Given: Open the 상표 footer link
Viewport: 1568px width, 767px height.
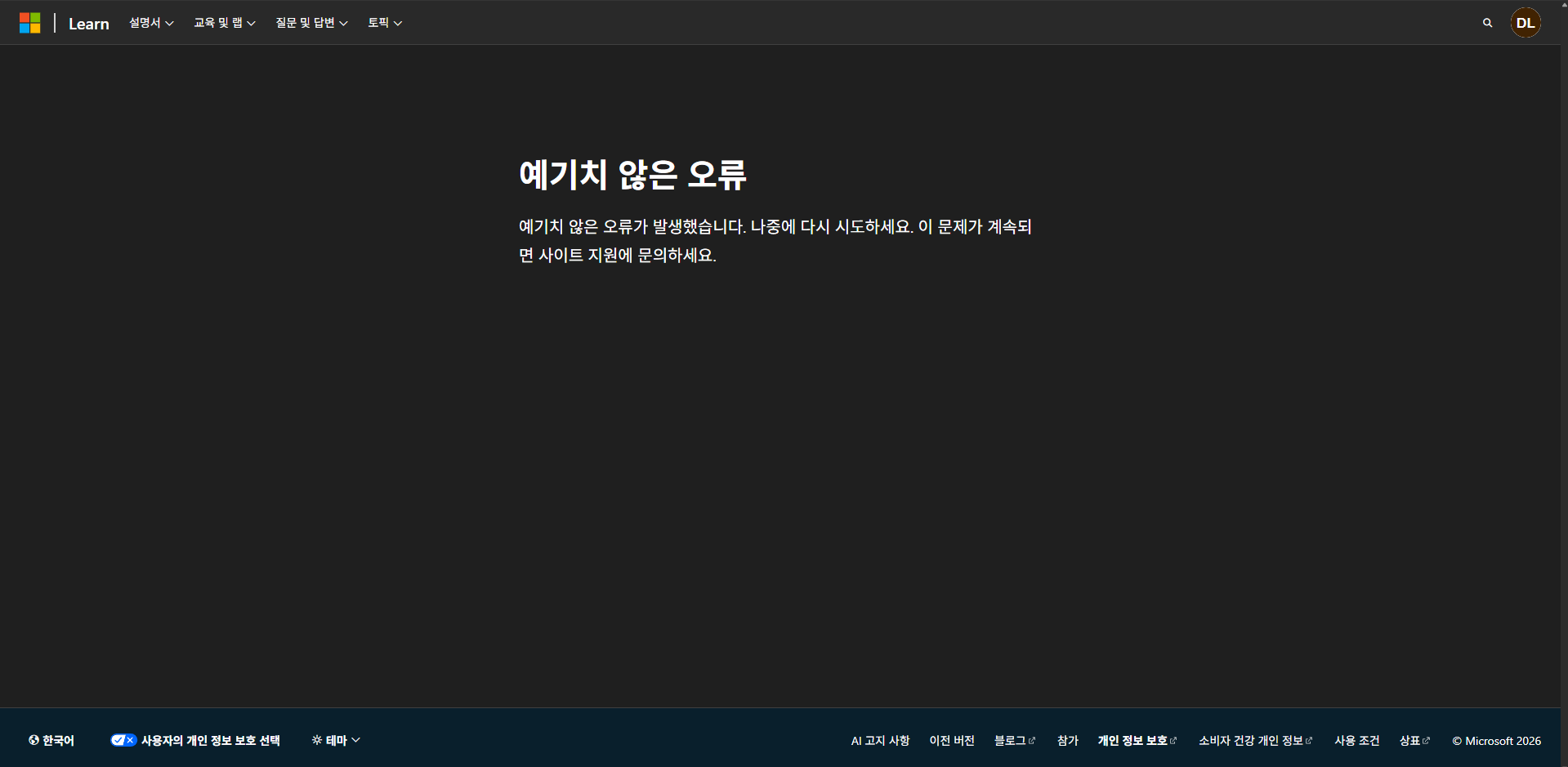Looking at the screenshot, I should click(x=1414, y=741).
